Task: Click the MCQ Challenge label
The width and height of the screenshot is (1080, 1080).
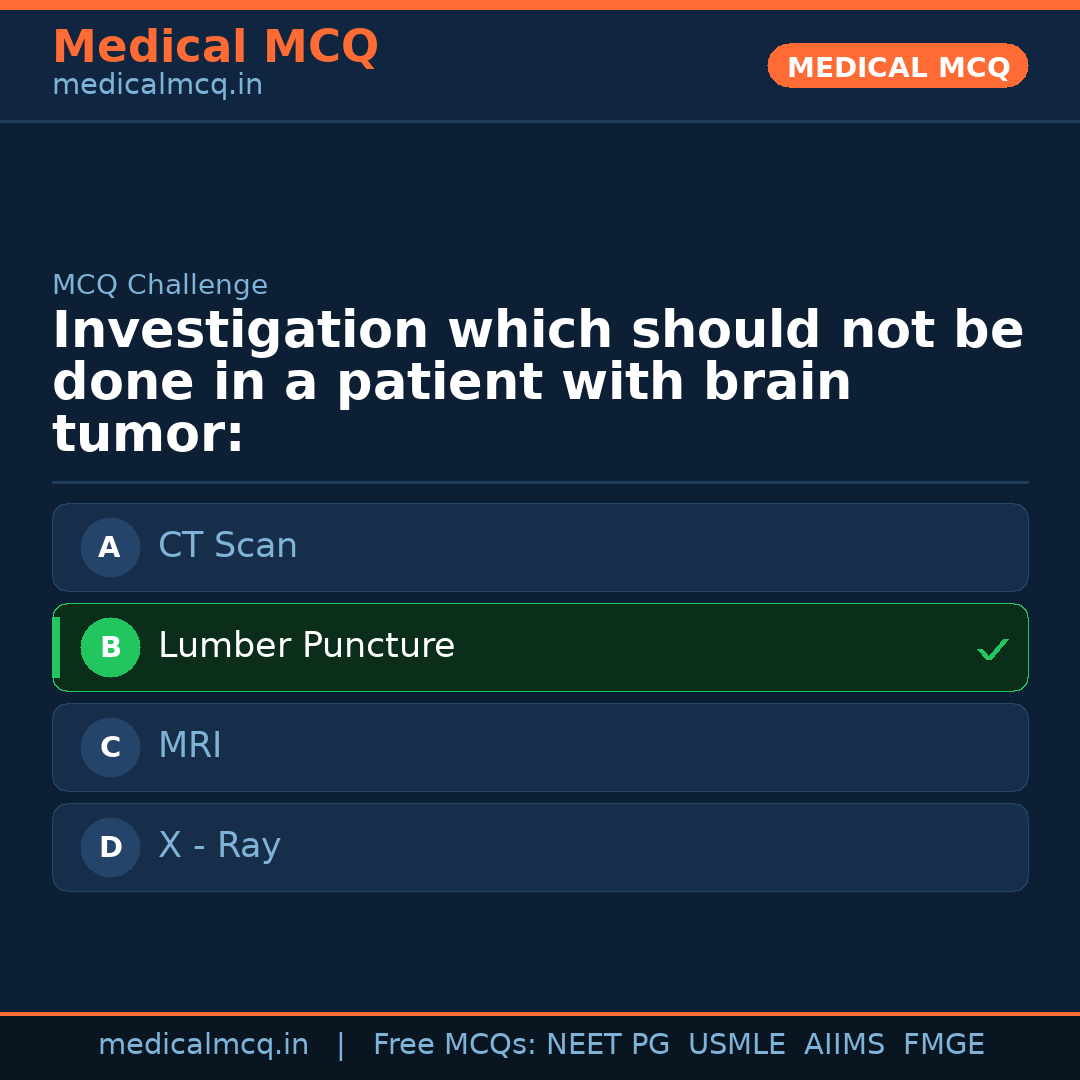Action: pos(160,285)
